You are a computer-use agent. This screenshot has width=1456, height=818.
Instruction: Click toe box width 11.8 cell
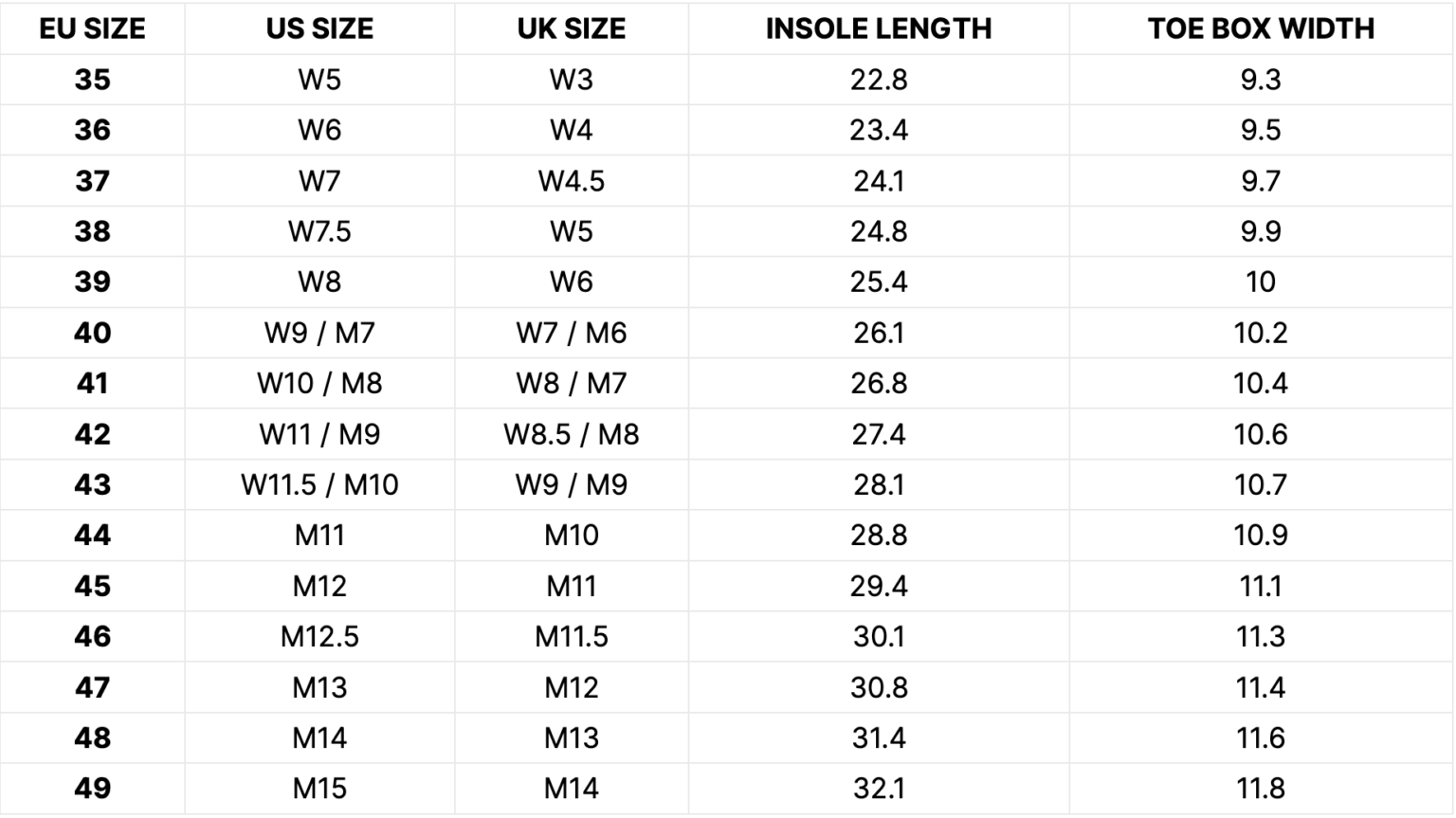pos(1261,788)
